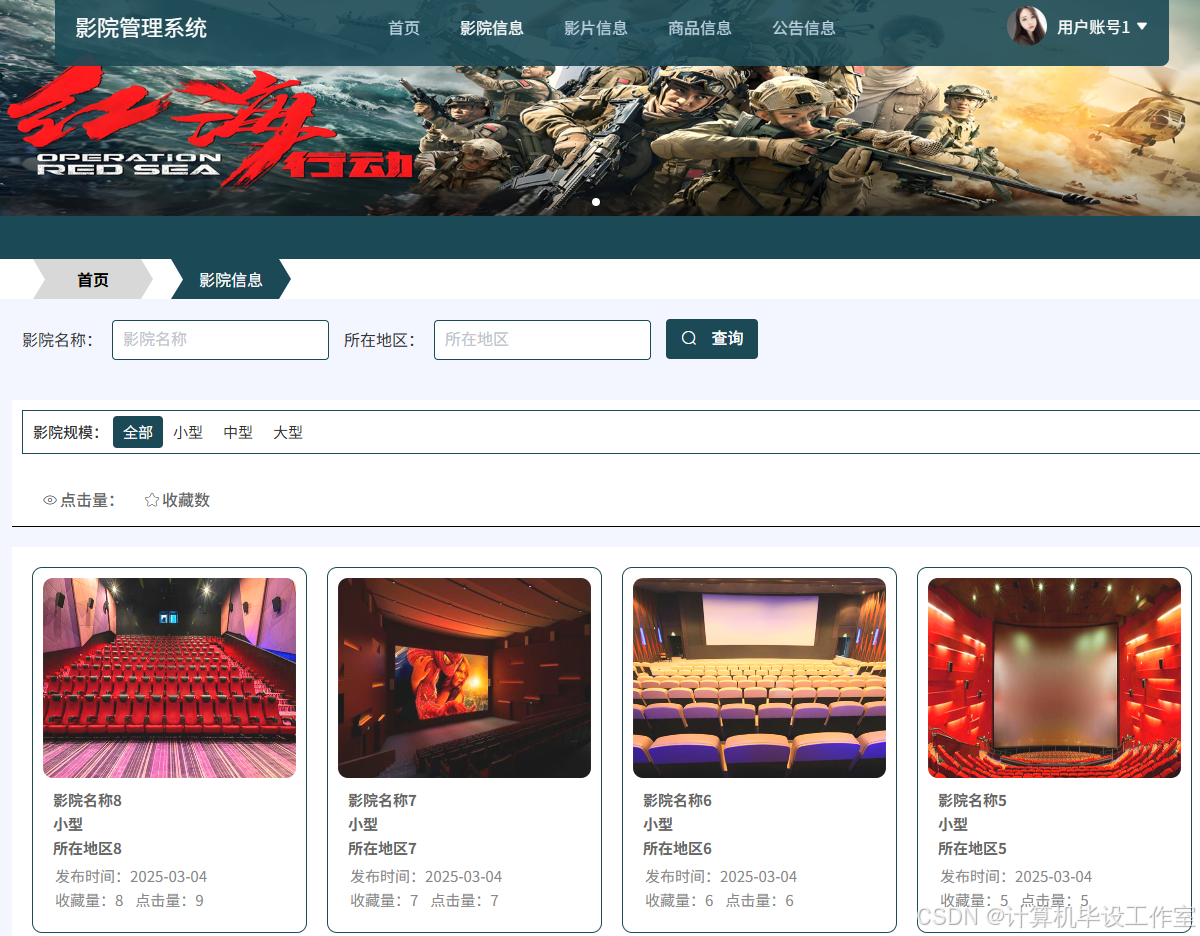Select 中型 cinema size filter
Screen dimensions: 1200x936
(x=238, y=432)
